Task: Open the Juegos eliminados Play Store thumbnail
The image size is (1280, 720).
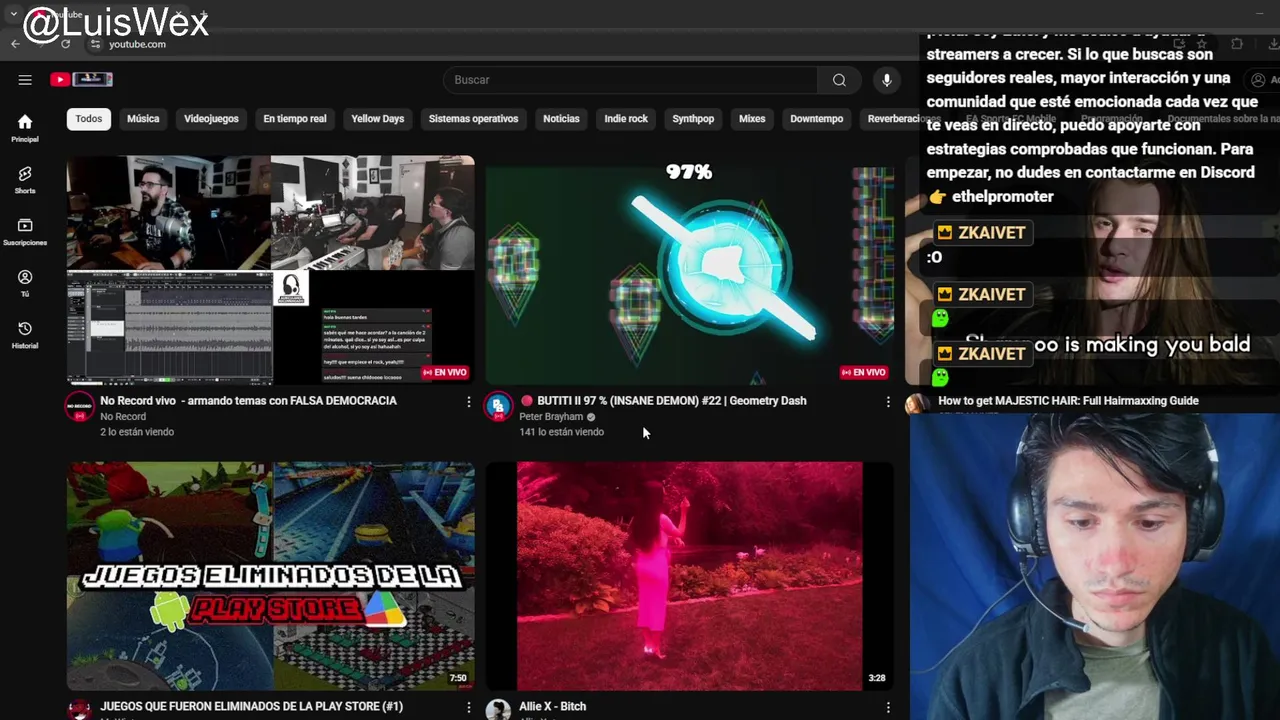Action: click(270, 576)
